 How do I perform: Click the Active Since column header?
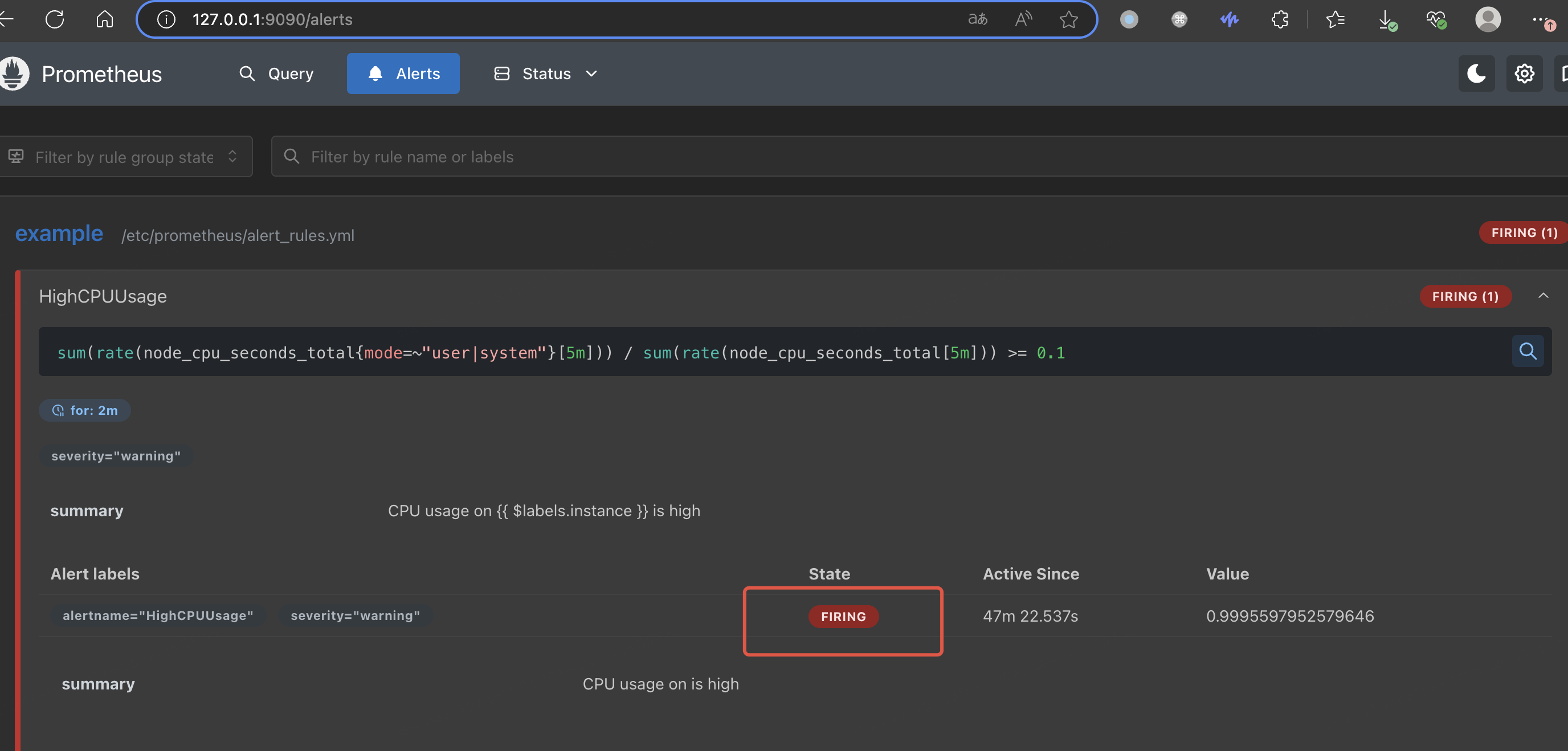(x=1031, y=573)
